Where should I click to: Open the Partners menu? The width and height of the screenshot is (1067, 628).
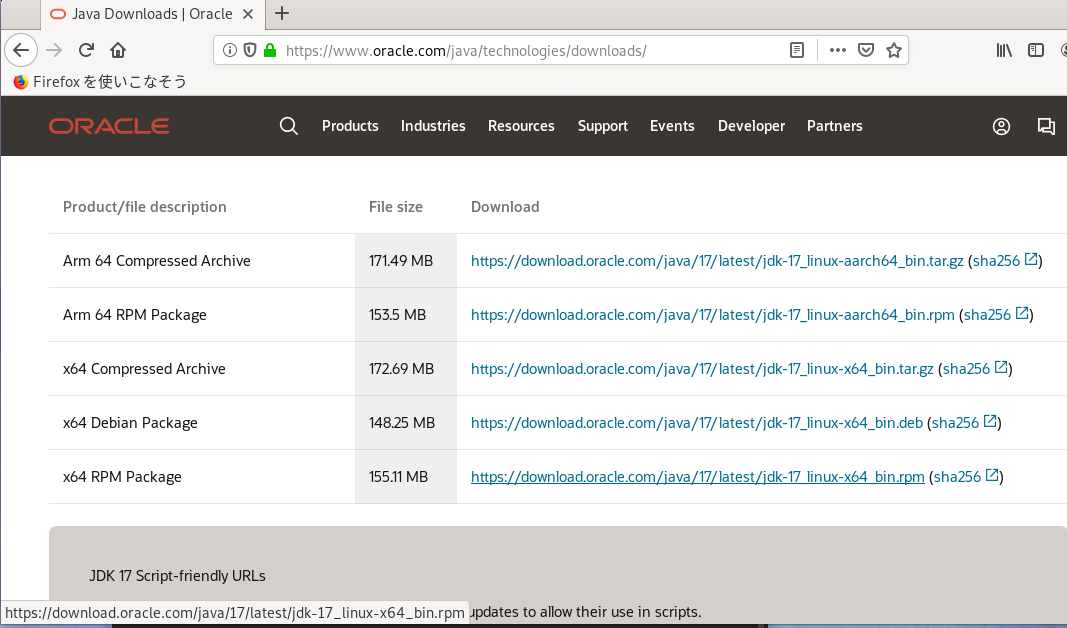pyautogui.click(x=834, y=126)
